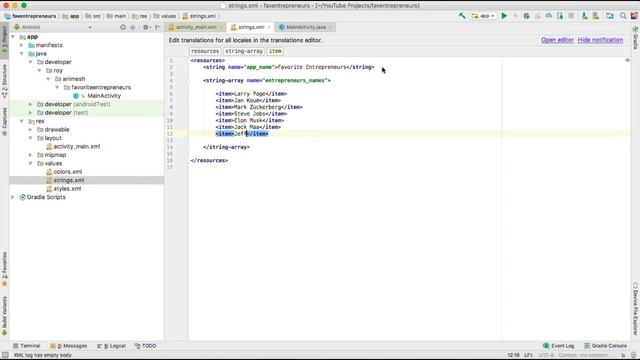Open Project panel gear settings icon
This screenshot has height=360, width=640.
[146, 27]
